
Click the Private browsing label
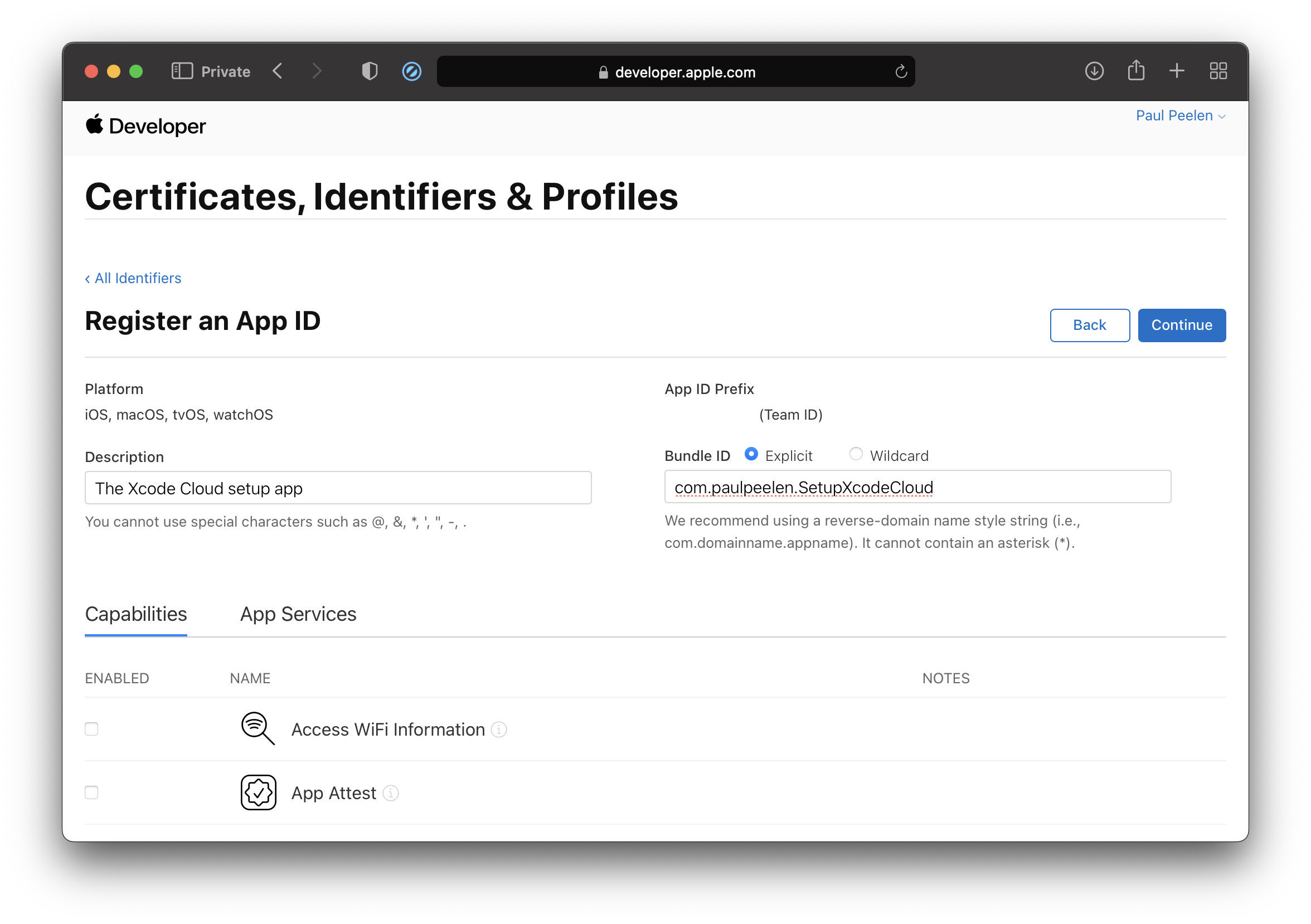click(226, 71)
